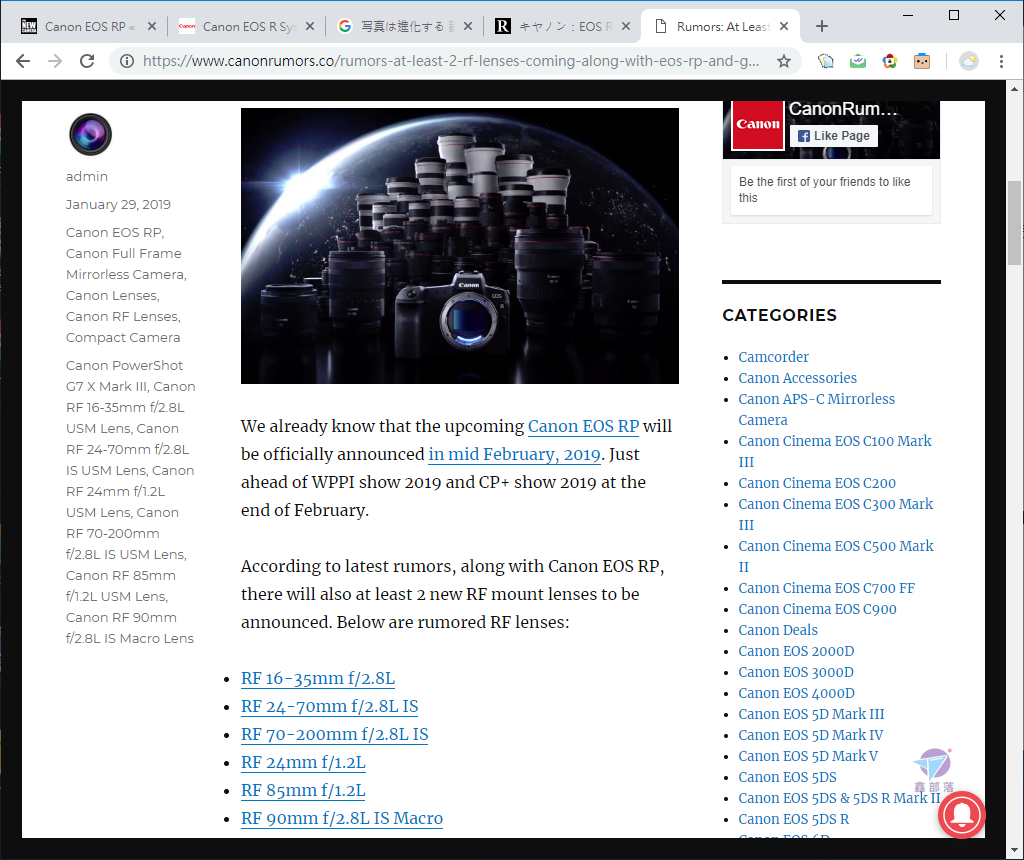Click the Facebook 'Like Page' button
1024x860 pixels.
point(834,136)
